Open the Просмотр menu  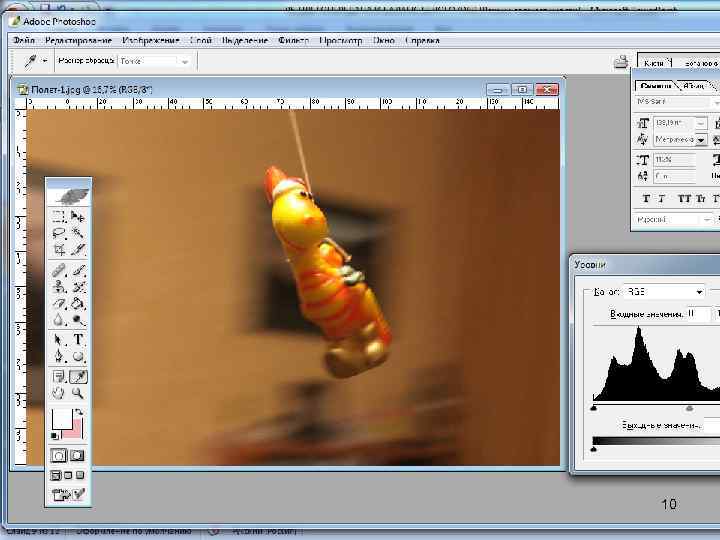(x=341, y=40)
